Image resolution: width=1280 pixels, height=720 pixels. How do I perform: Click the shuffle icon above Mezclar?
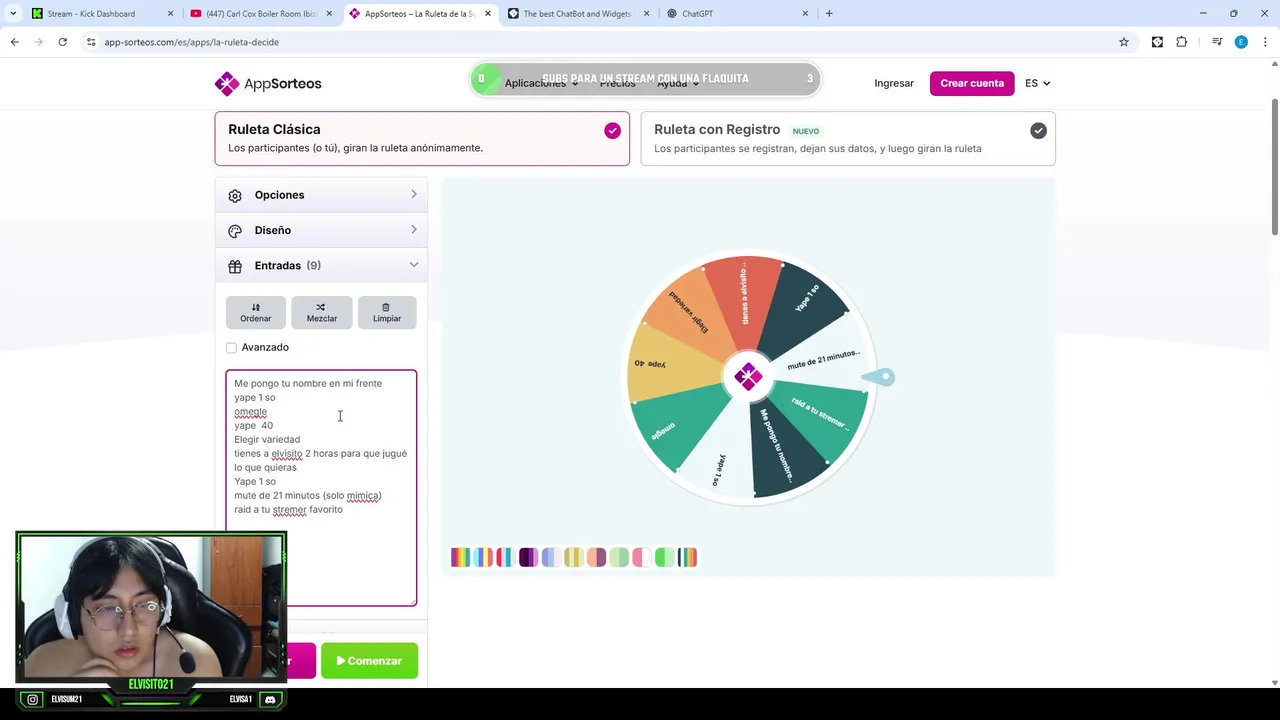(x=321, y=307)
